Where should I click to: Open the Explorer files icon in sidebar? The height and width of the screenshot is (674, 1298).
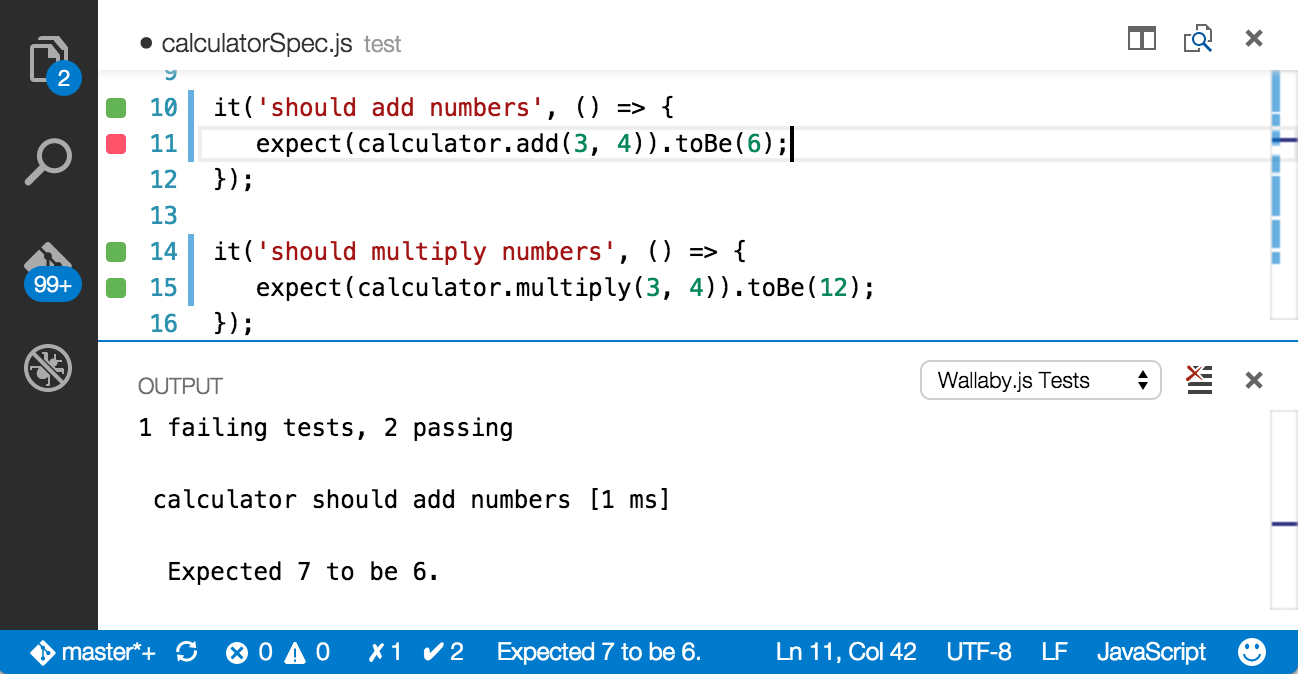click(49, 62)
